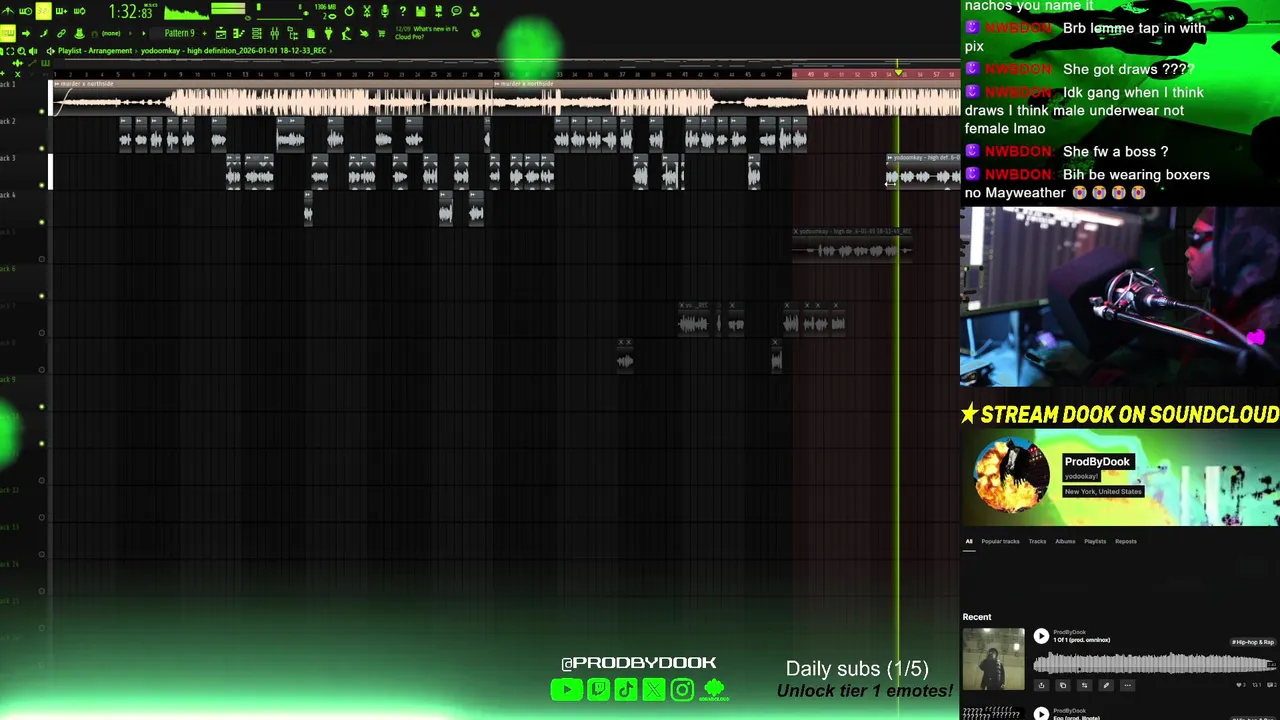Screen dimensions: 1280x720
Task: Expand arrow after the REC clip name
Action: 330,51
